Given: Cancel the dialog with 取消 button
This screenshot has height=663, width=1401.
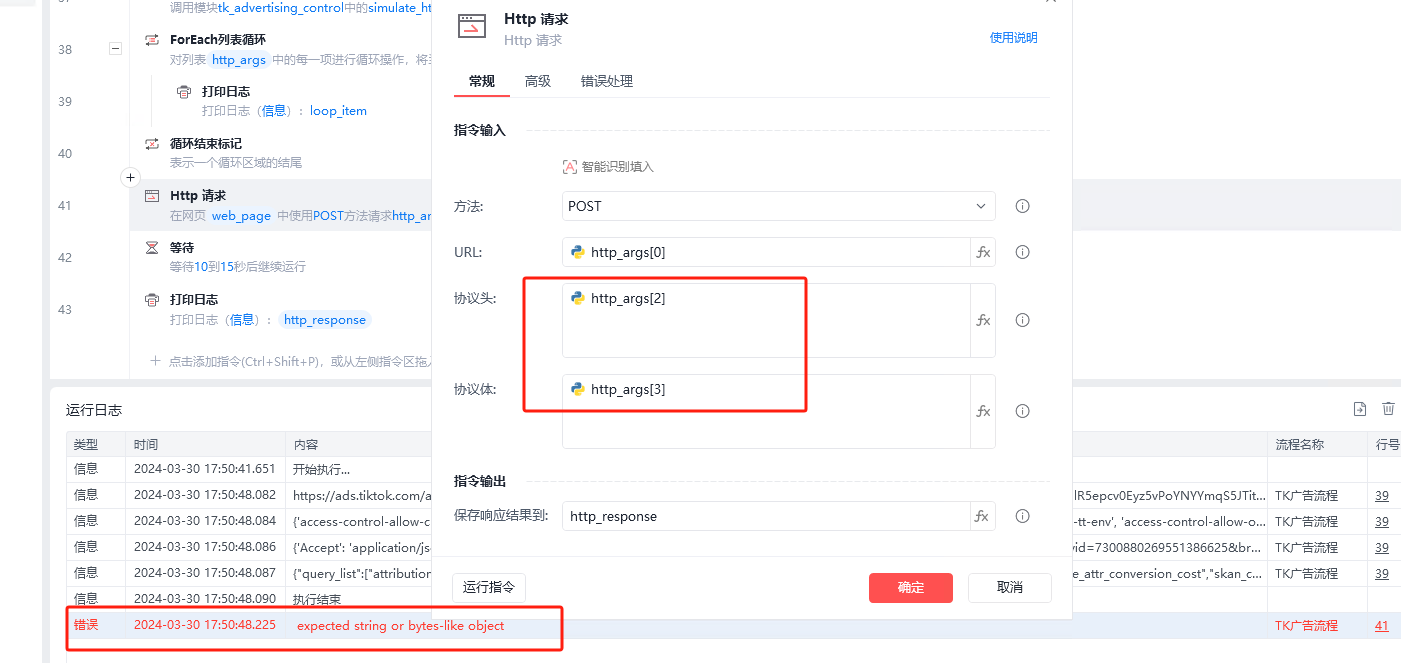Looking at the screenshot, I should pos(1010,587).
